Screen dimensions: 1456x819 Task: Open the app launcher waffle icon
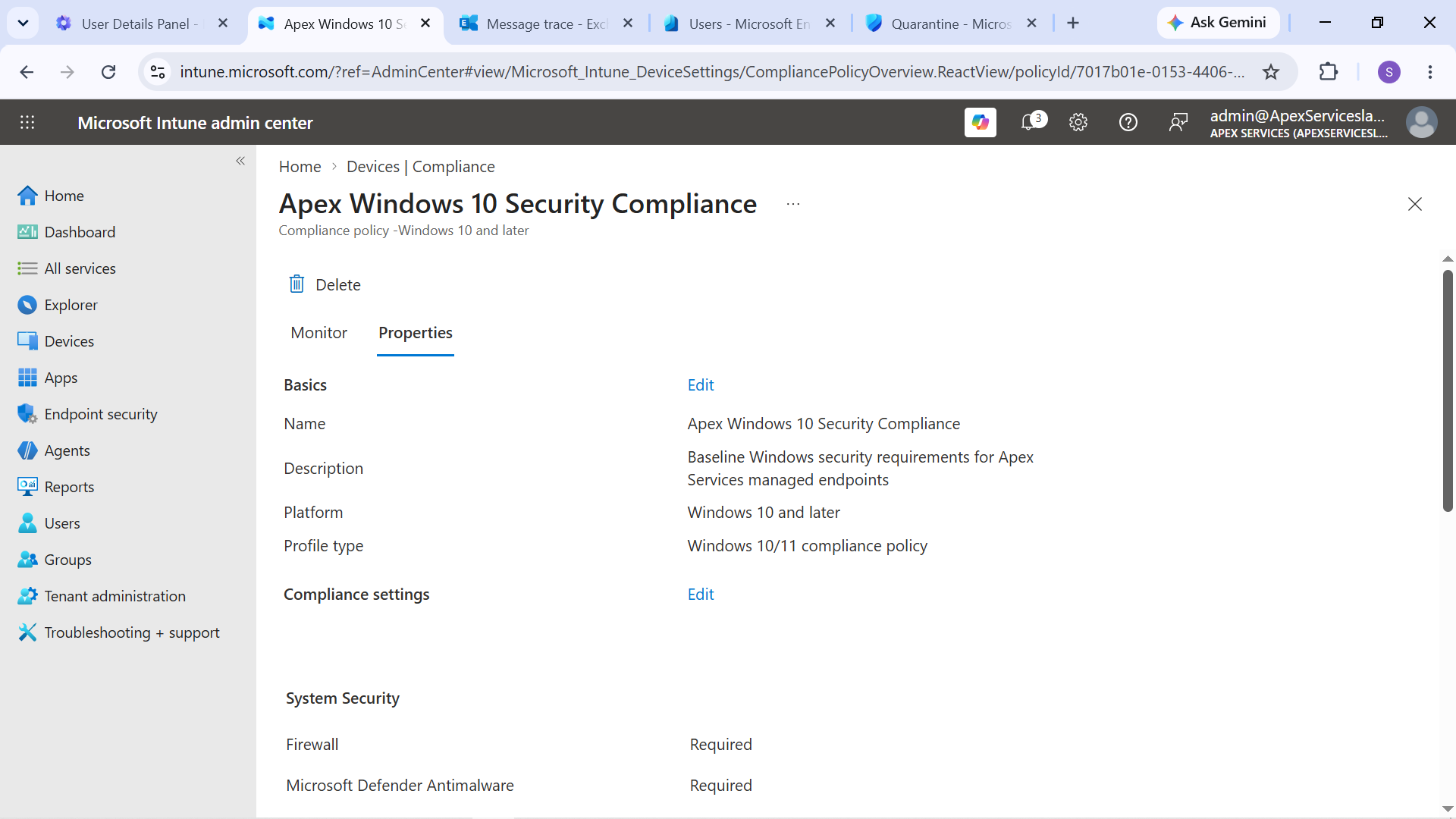(x=27, y=122)
